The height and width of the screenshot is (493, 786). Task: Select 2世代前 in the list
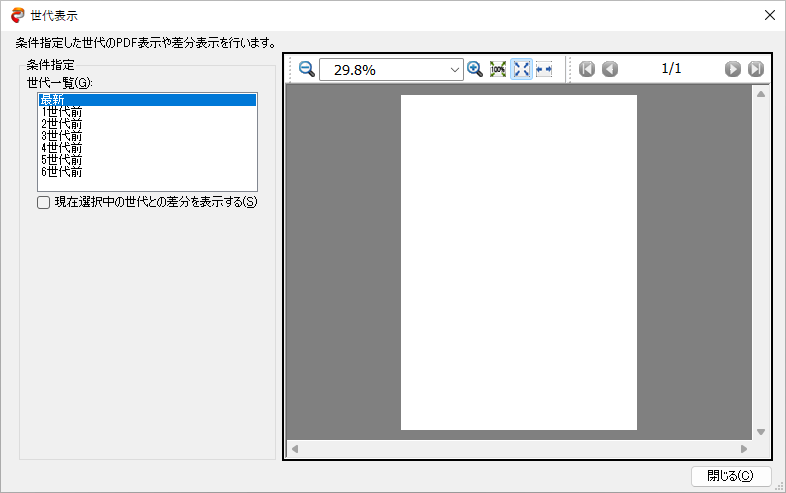tap(147, 124)
